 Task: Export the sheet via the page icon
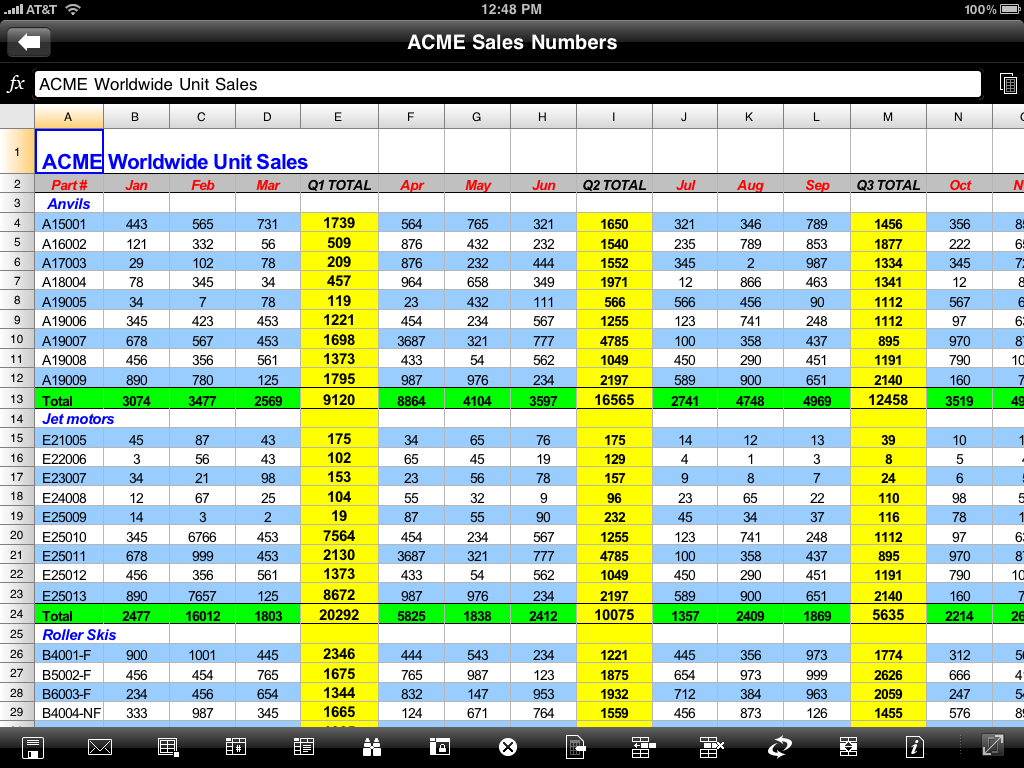click(x=575, y=746)
